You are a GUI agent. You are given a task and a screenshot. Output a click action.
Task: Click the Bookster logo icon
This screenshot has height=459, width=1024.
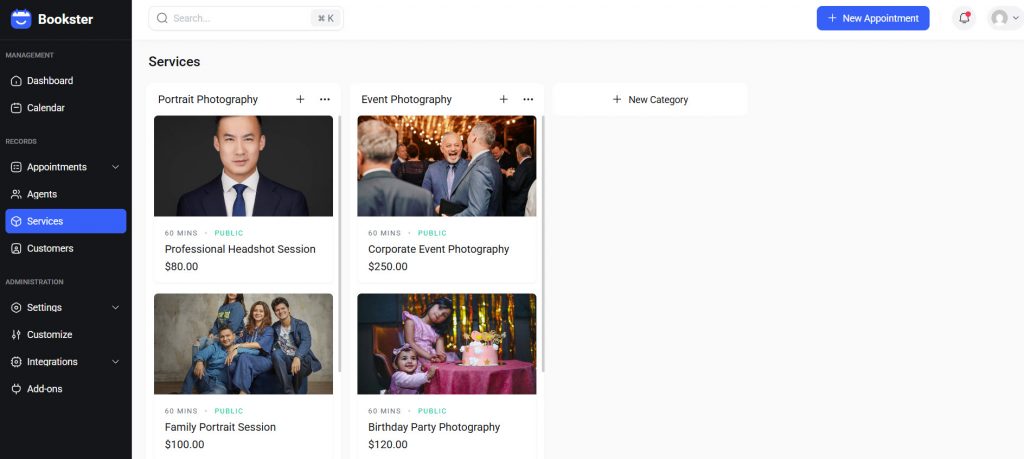[x=21, y=18]
